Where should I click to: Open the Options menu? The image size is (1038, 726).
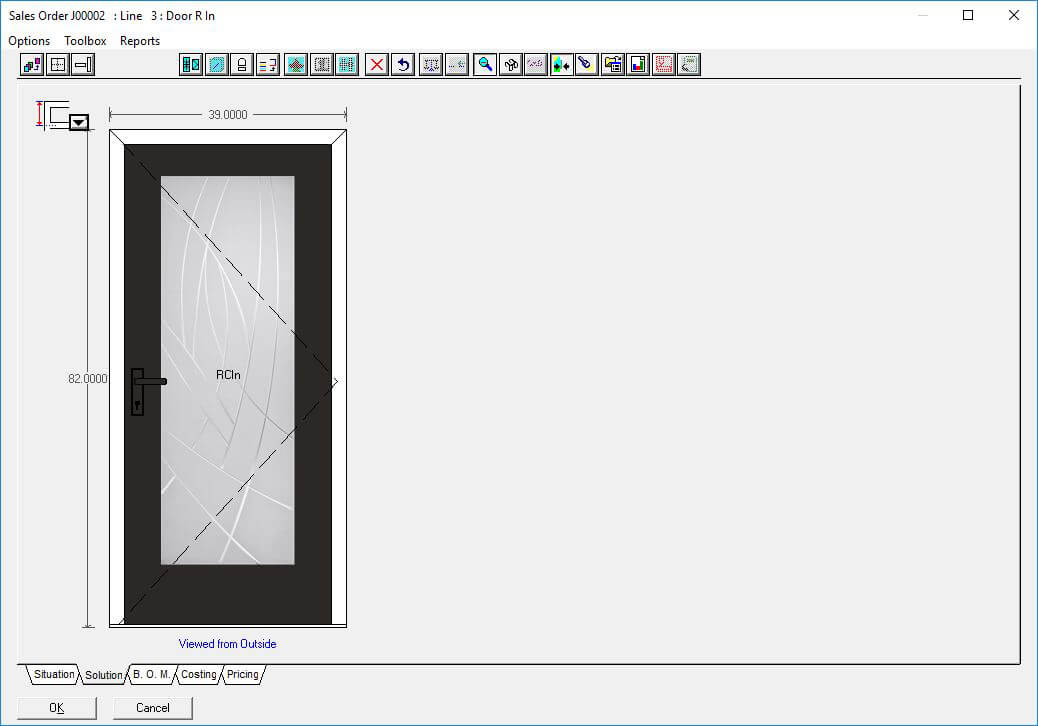coord(29,41)
